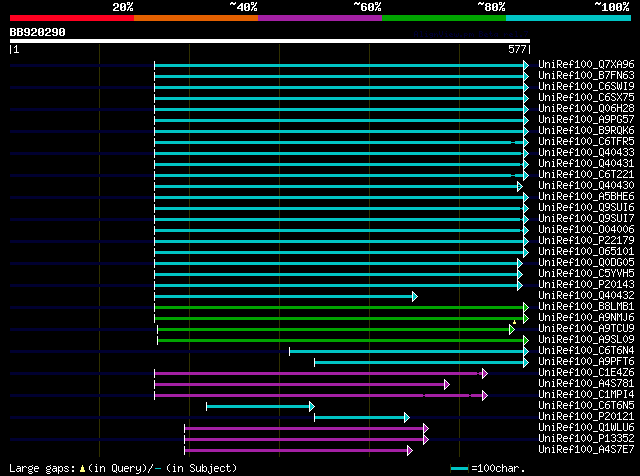Image resolution: width=640 pixels, height=476 pixels.
Task: Select the BB920290 query name label
Action: click(x=38, y=32)
